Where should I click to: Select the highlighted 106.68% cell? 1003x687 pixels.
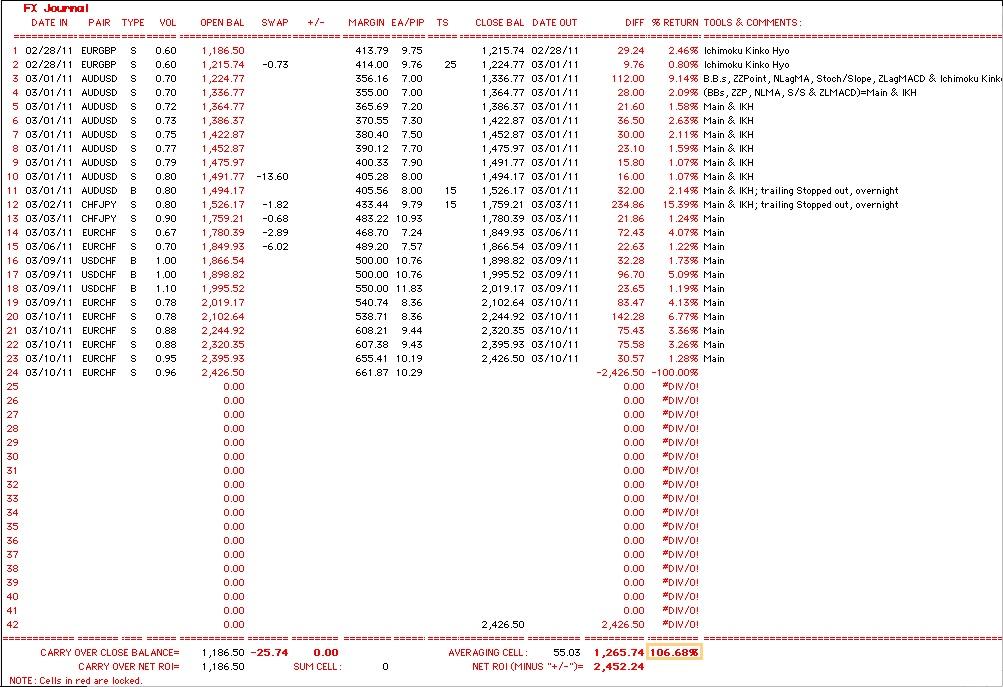tap(674, 652)
